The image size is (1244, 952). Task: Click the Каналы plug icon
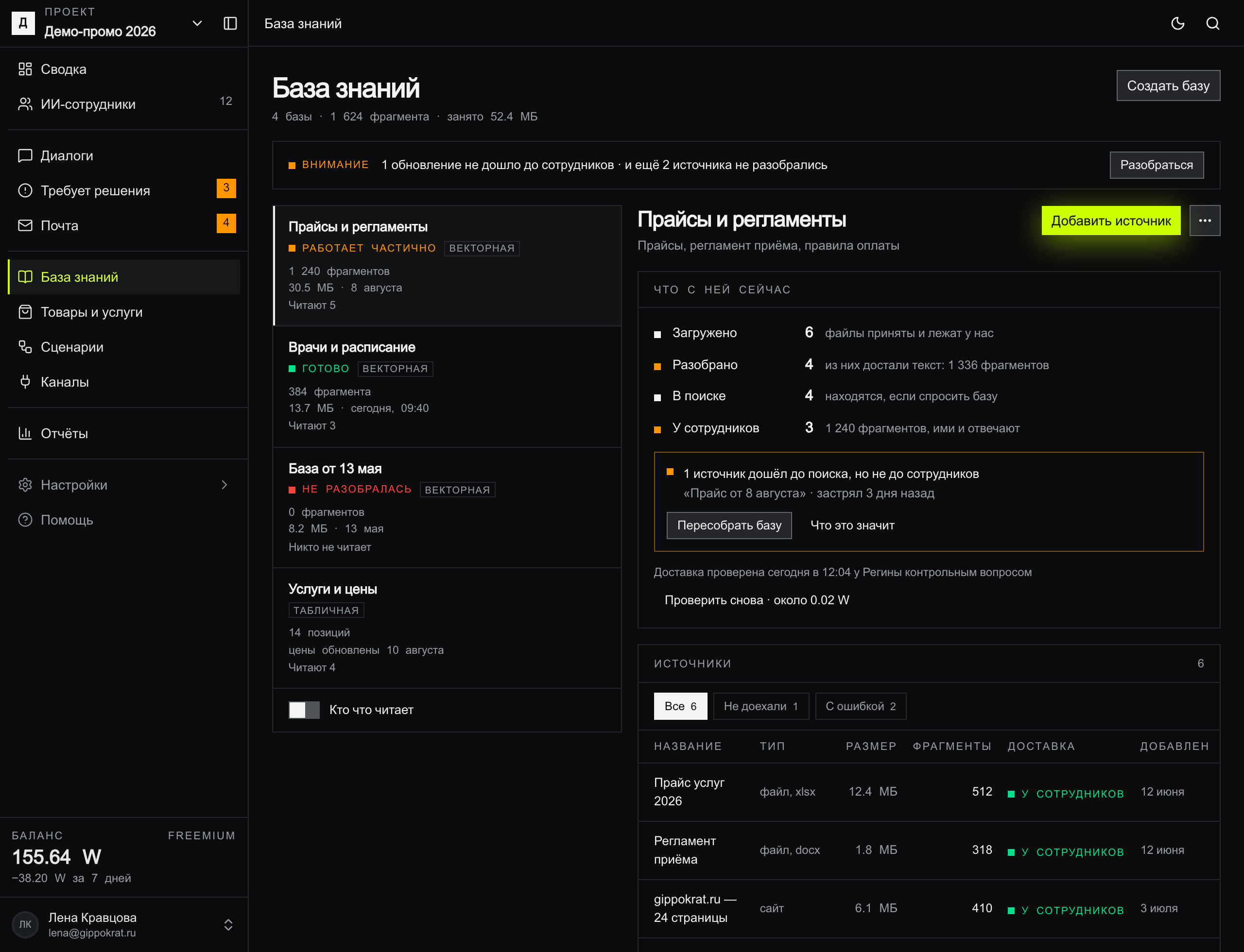pyautogui.click(x=25, y=382)
